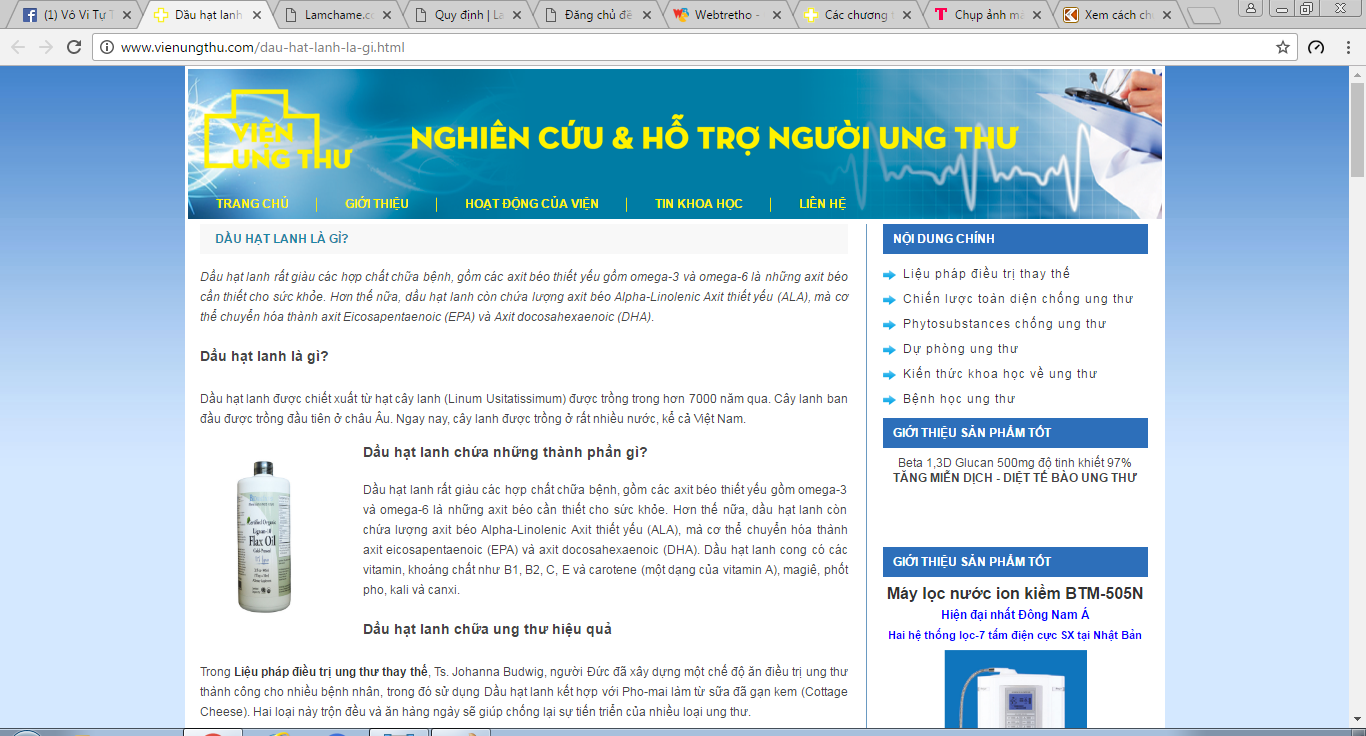Click the vertical scrollbar's up arrow
This screenshot has height=736, width=1366.
tap(1357, 74)
